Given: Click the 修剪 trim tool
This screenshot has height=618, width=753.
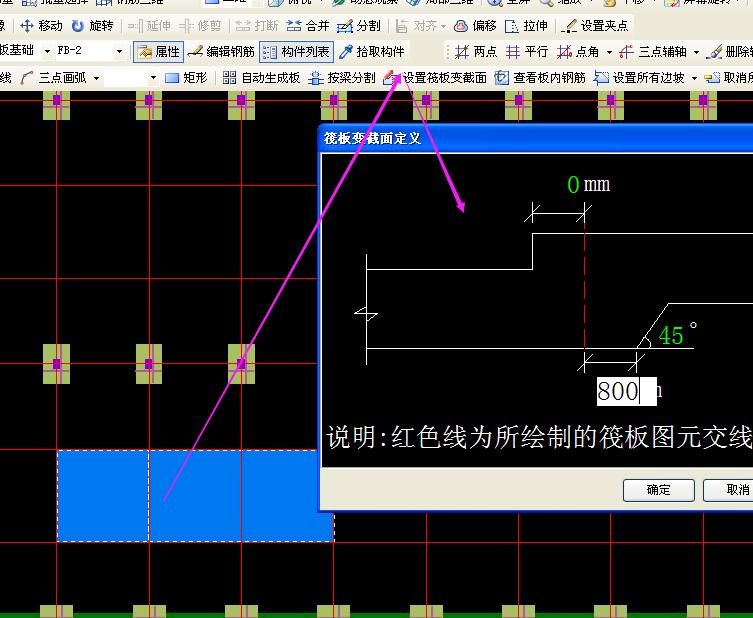Looking at the screenshot, I should point(200,25).
